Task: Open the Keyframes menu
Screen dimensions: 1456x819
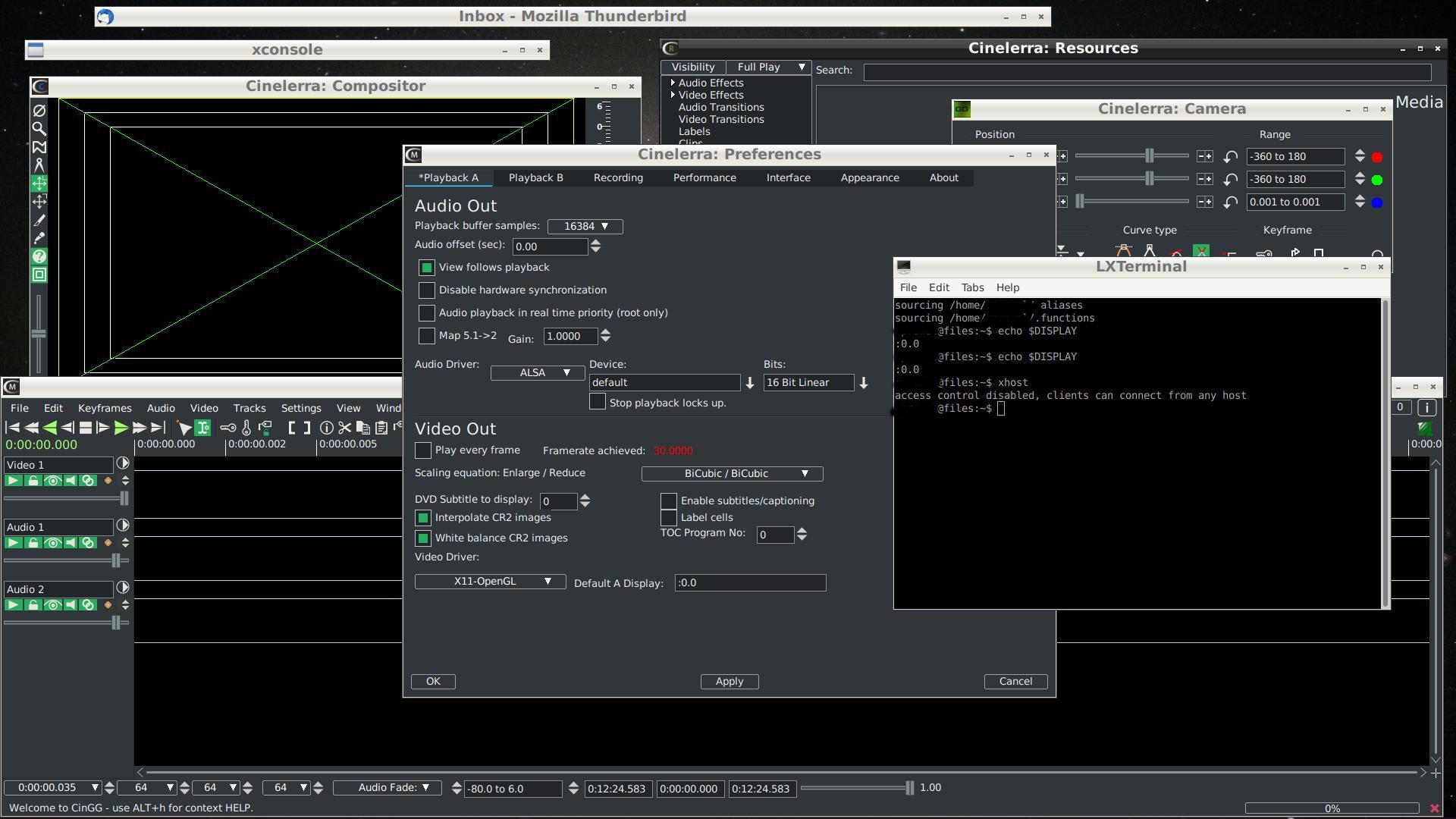Action: click(105, 408)
